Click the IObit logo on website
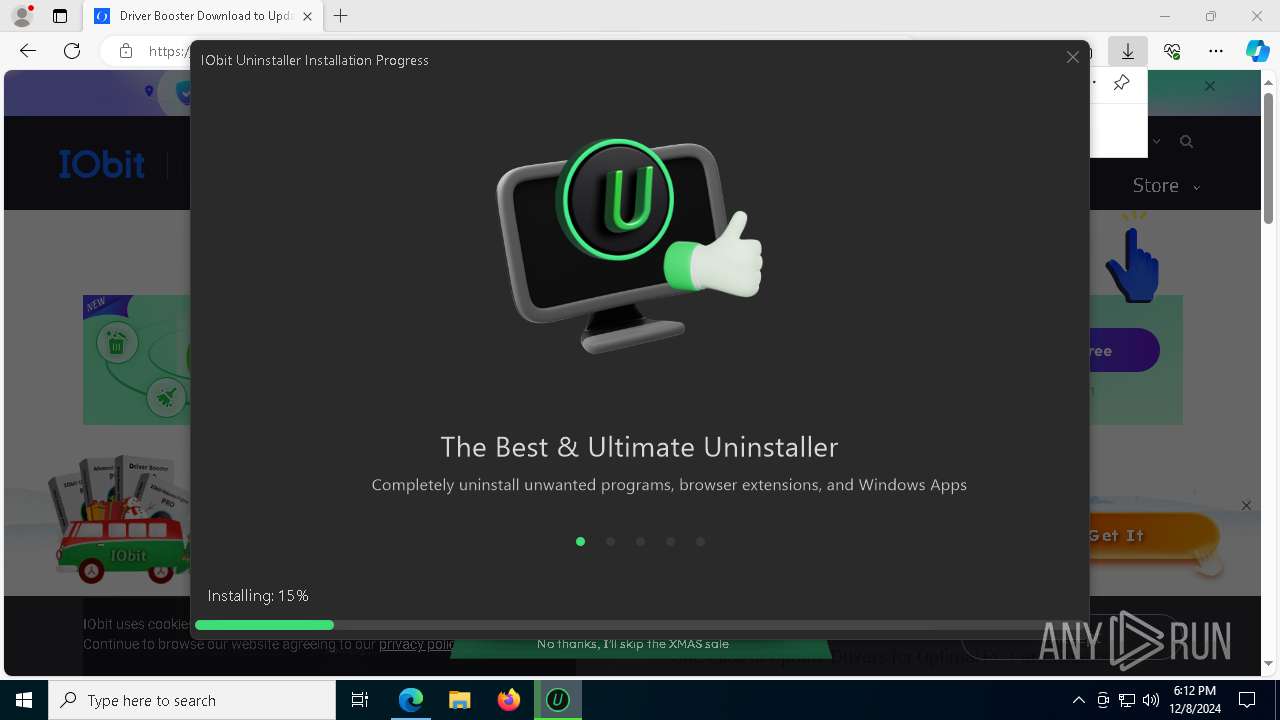 point(102,164)
